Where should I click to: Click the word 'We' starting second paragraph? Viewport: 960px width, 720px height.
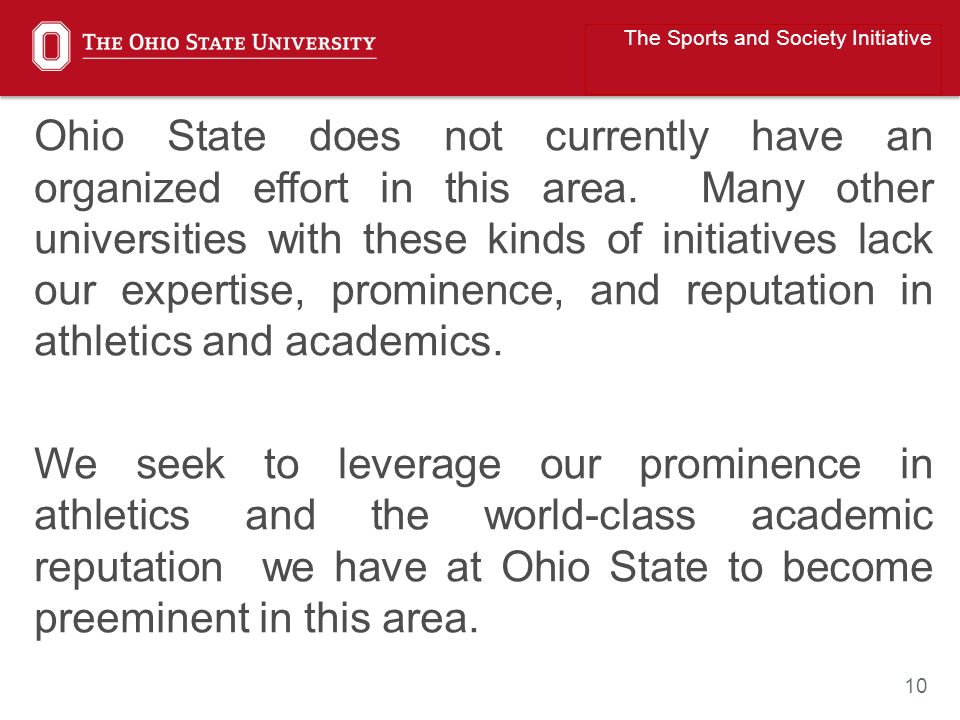coord(66,464)
